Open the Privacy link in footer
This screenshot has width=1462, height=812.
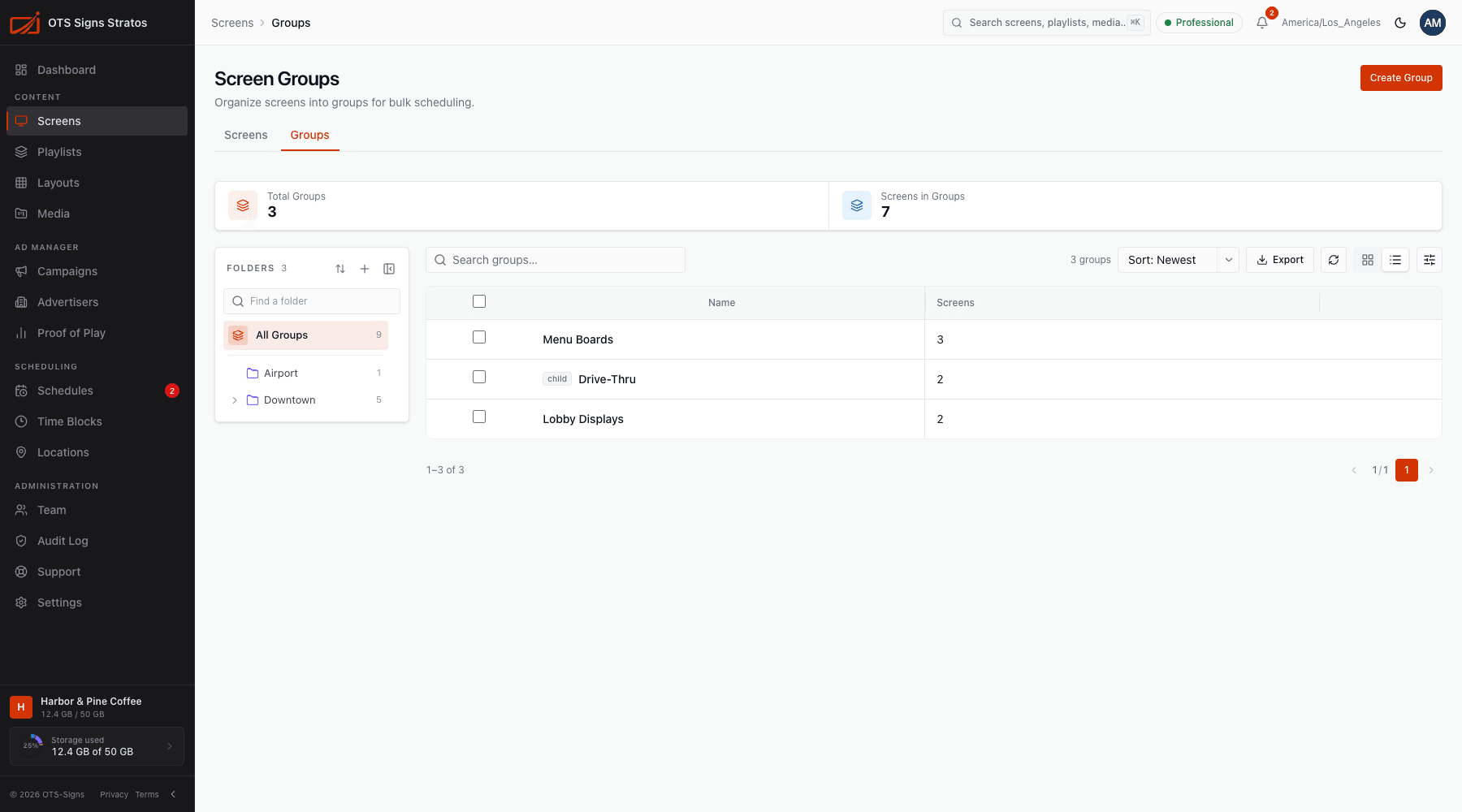coord(114,794)
